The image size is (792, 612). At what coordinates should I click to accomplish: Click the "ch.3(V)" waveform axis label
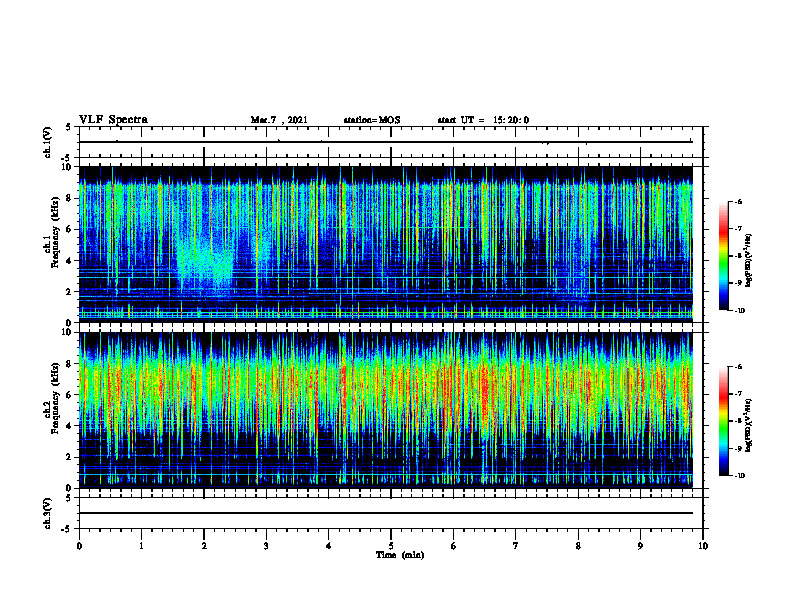(x=48, y=513)
